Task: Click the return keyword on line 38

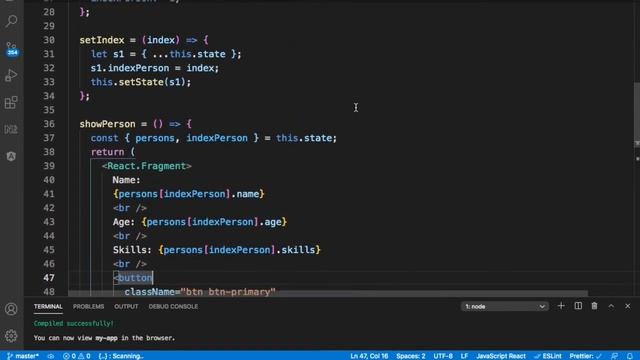Action: pos(107,152)
